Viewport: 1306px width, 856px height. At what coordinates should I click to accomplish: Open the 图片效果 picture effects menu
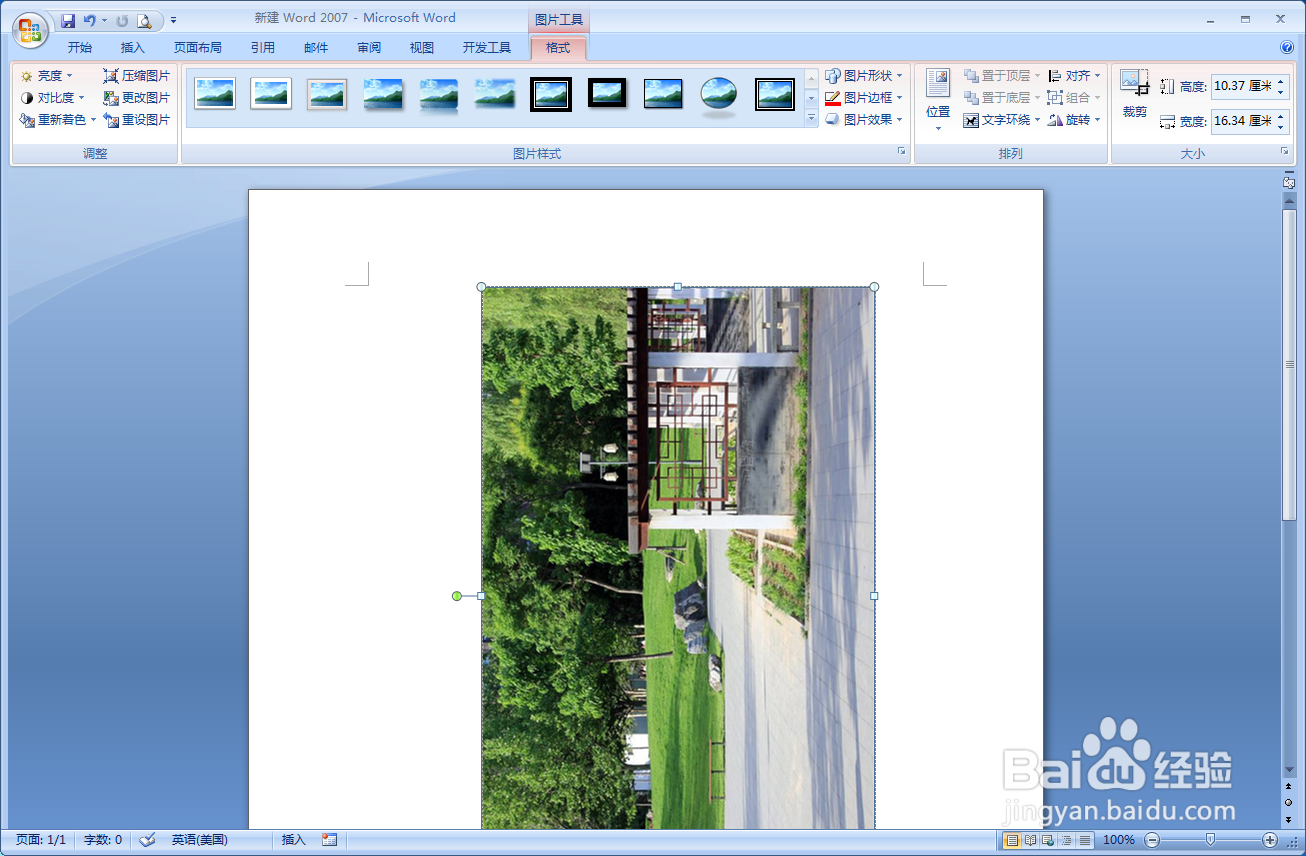click(864, 120)
